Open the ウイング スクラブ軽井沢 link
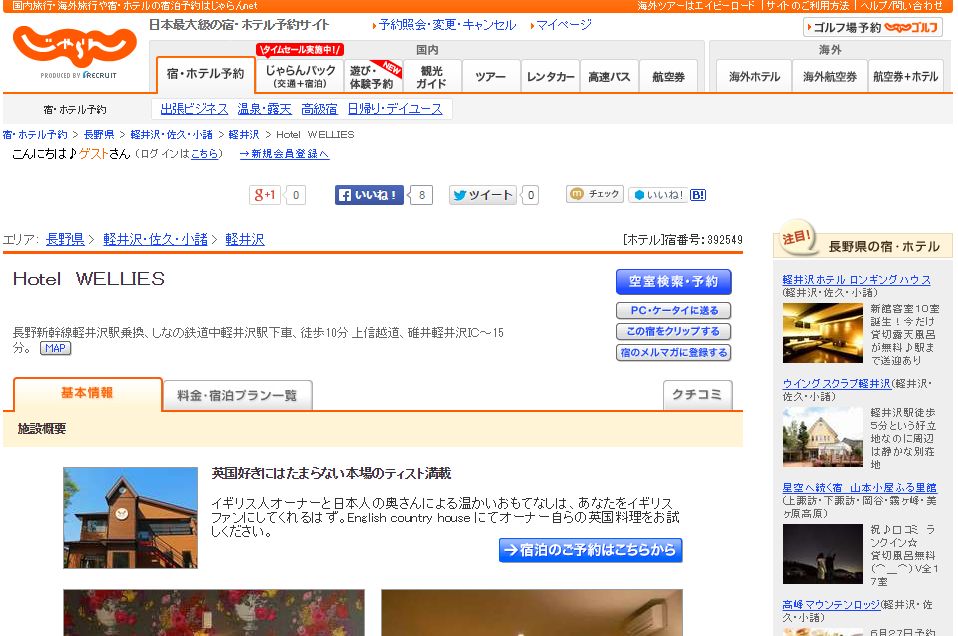This screenshot has width=958, height=636. 836,384
